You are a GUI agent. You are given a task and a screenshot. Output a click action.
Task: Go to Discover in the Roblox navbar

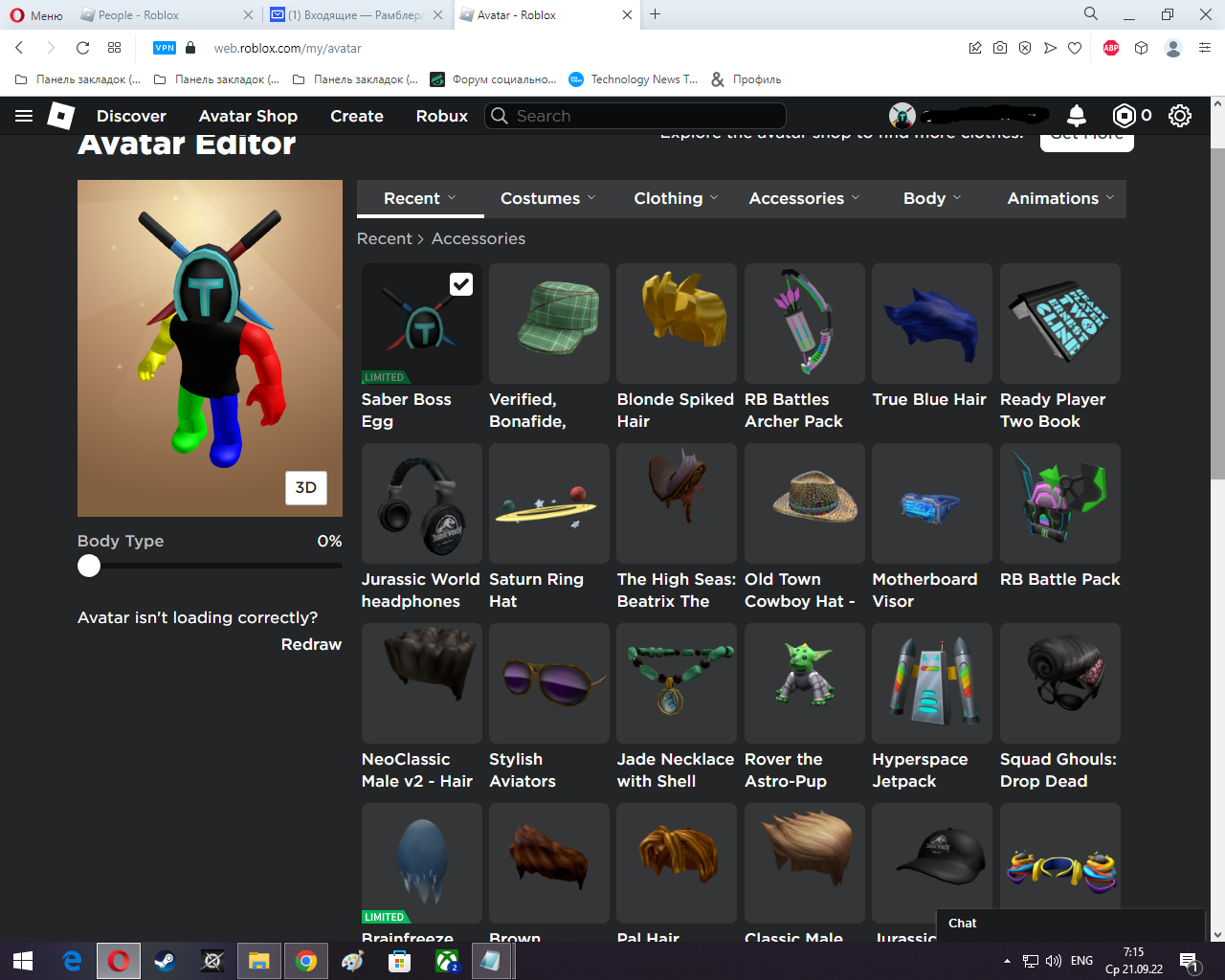(131, 116)
